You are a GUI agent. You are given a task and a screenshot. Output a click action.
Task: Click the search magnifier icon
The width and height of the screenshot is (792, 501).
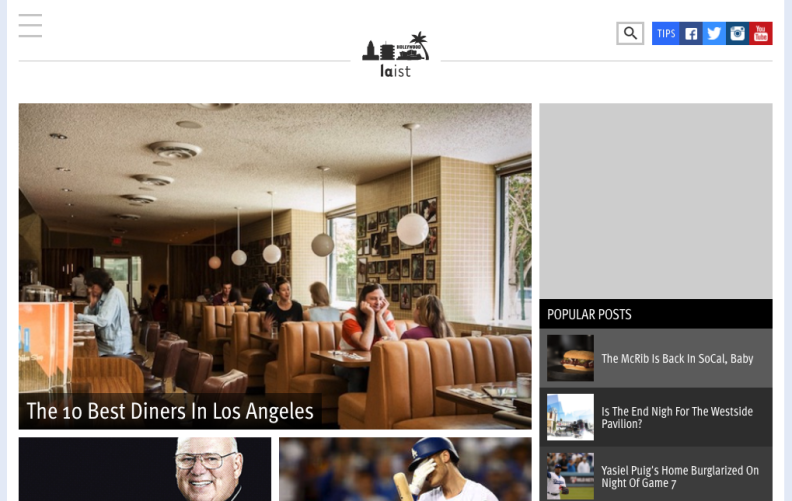coord(630,33)
